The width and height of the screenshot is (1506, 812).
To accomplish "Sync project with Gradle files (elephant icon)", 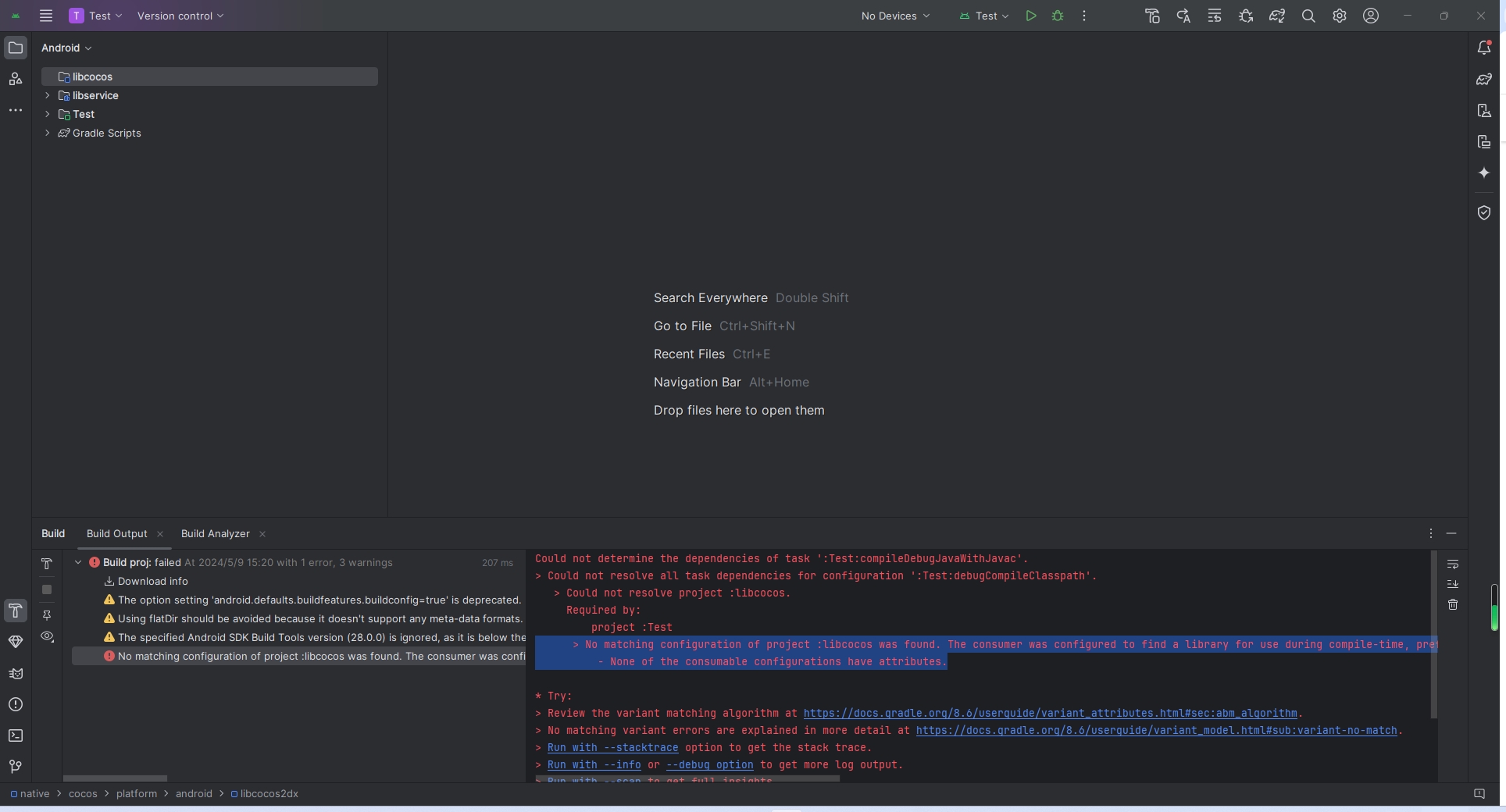I will (1277, 16).
